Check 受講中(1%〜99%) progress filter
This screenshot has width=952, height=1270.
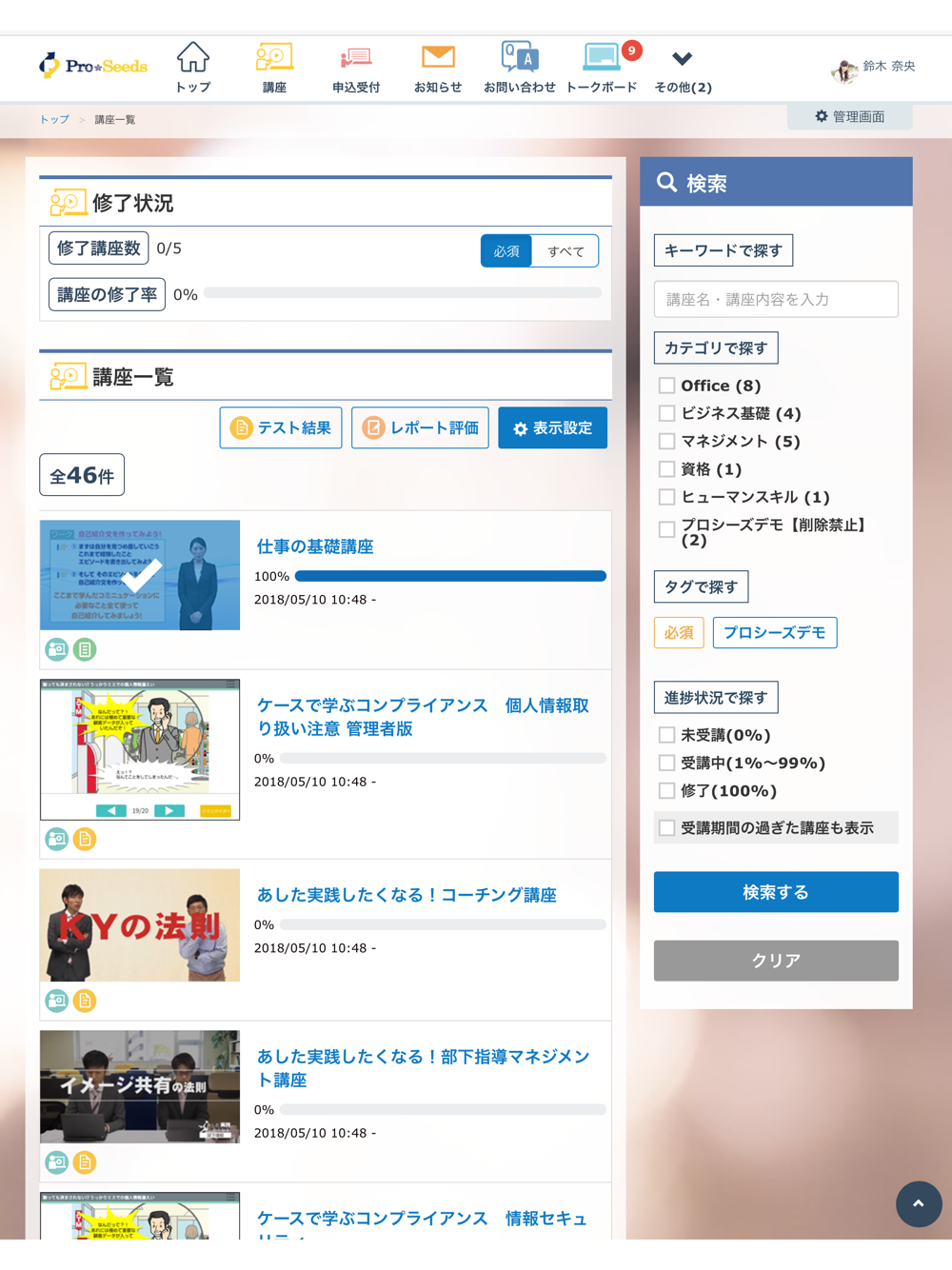tap(667, 763)
